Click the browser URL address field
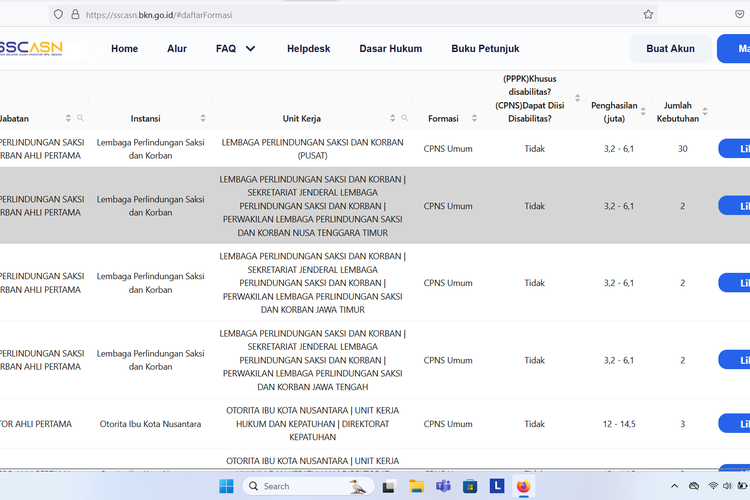 click(x=350, y=15)
